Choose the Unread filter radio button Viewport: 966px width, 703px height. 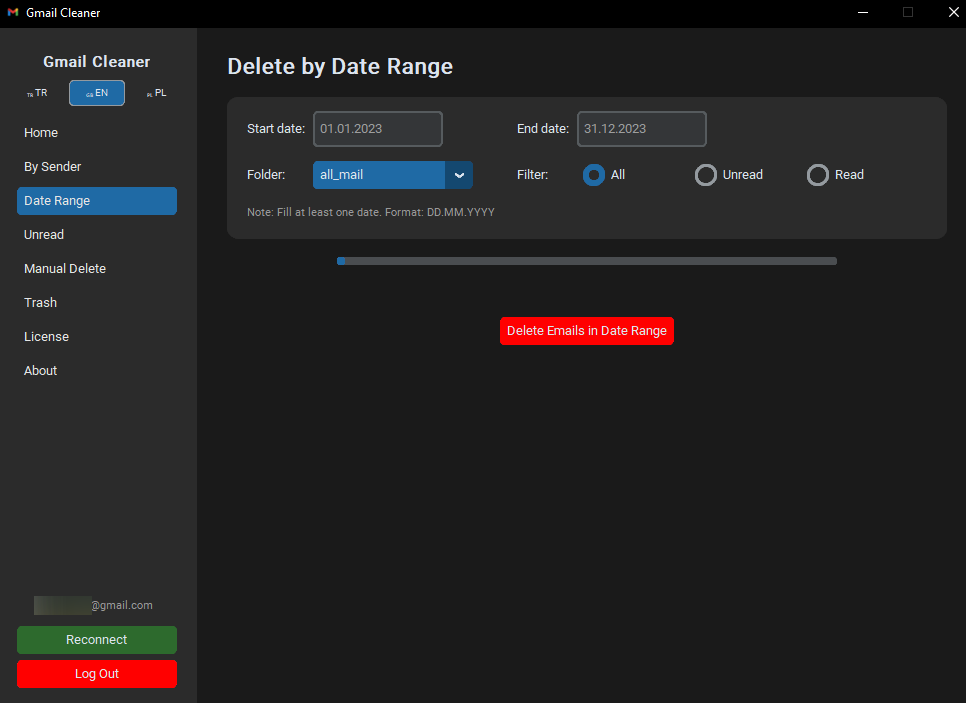click(706, 175)
